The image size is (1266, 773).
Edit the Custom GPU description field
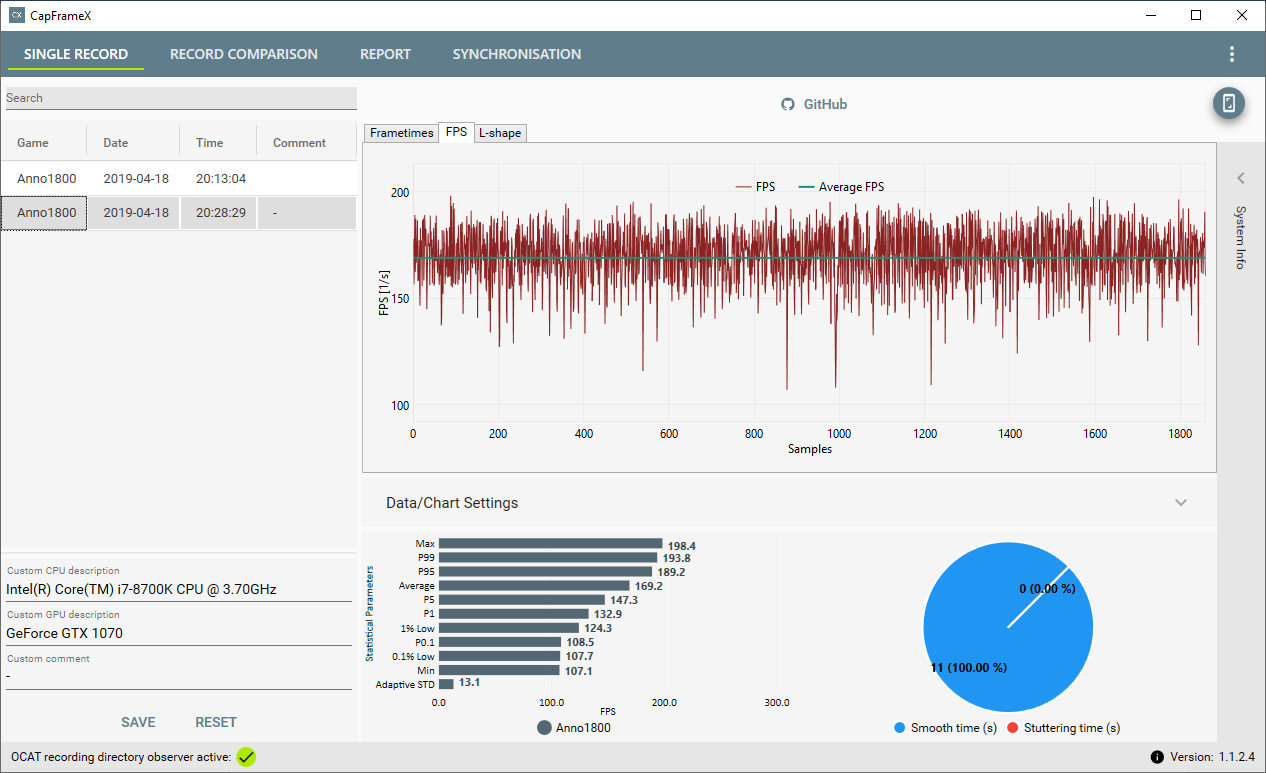[179, 633]
